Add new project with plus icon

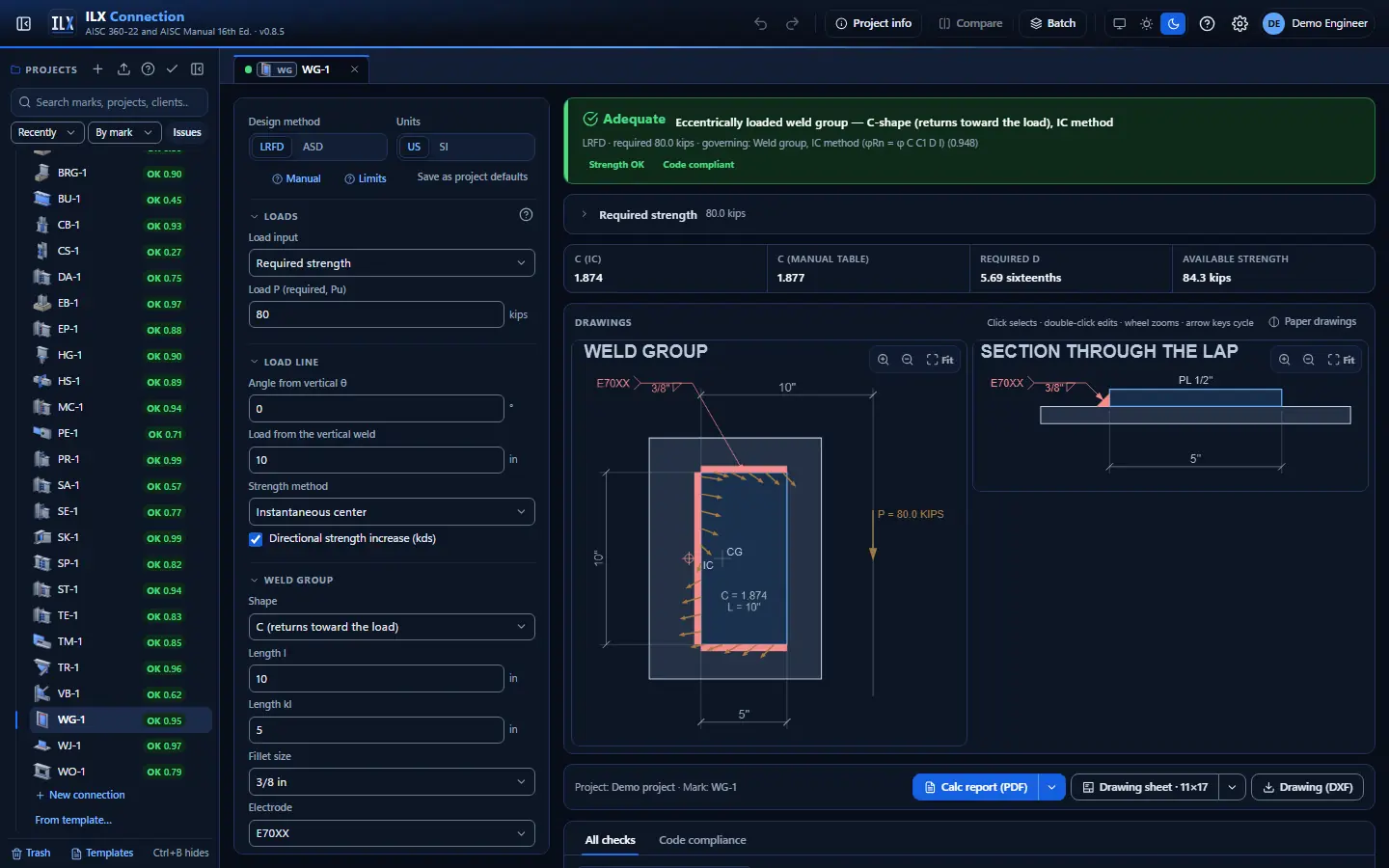tap(97, 69)
